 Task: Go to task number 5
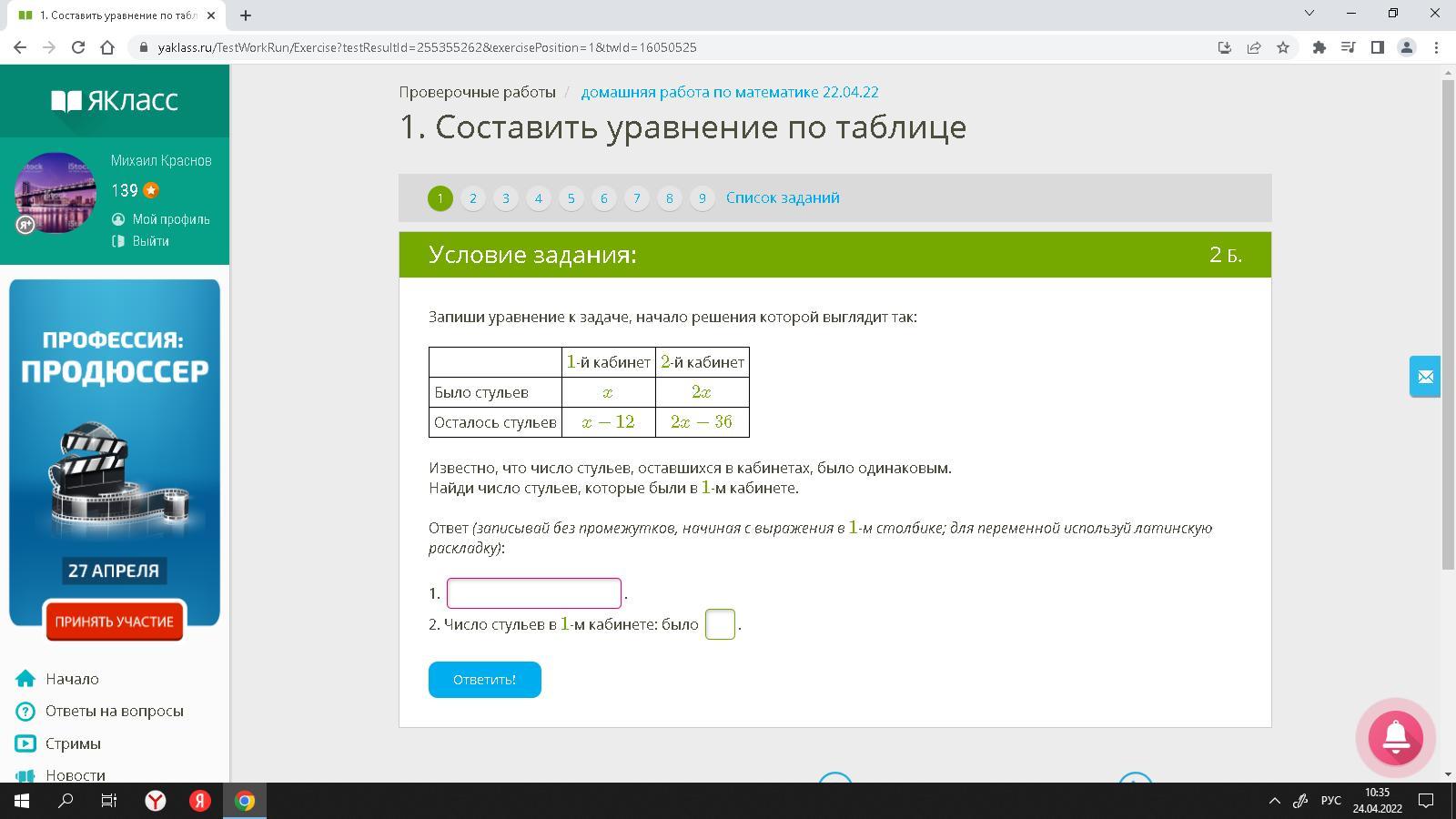(x=571, y=197)
